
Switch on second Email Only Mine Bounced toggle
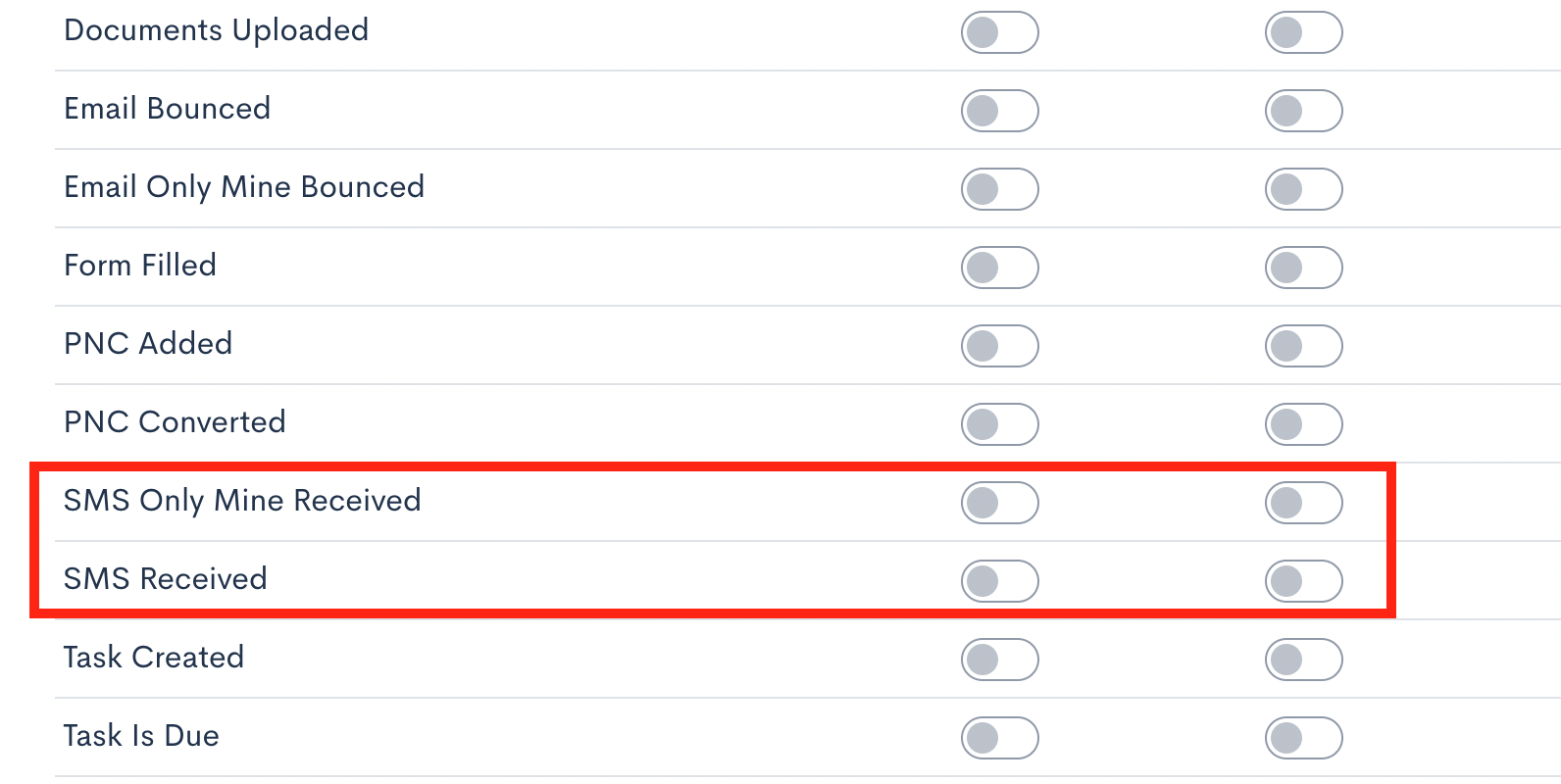[1303, 189]
